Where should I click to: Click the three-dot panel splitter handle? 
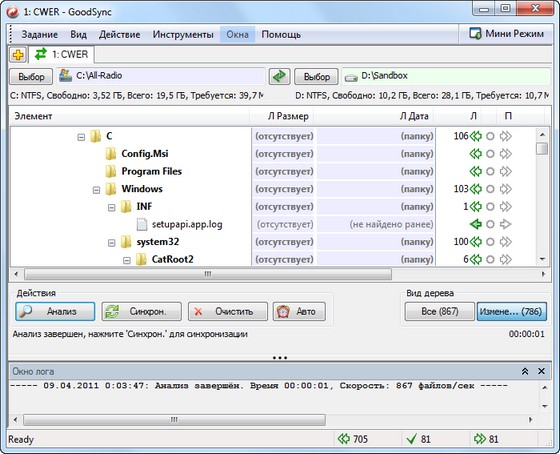pos(280,358)
